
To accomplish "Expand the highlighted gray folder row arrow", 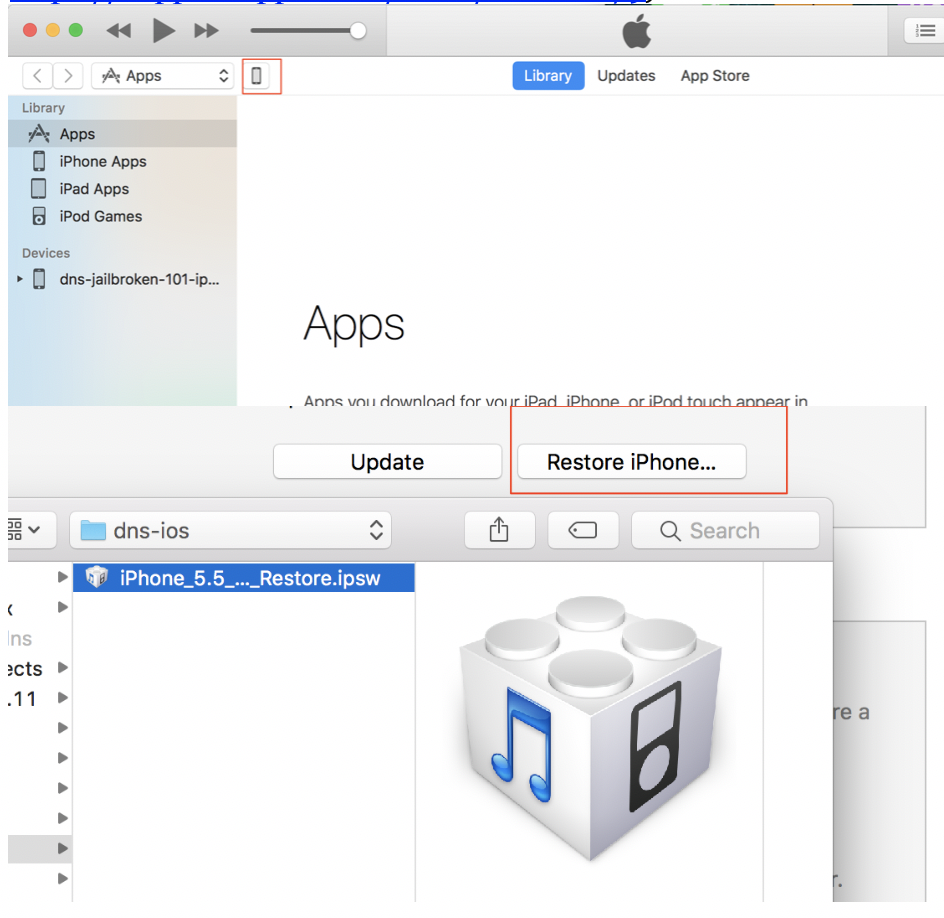I will (x=63, y=848).
